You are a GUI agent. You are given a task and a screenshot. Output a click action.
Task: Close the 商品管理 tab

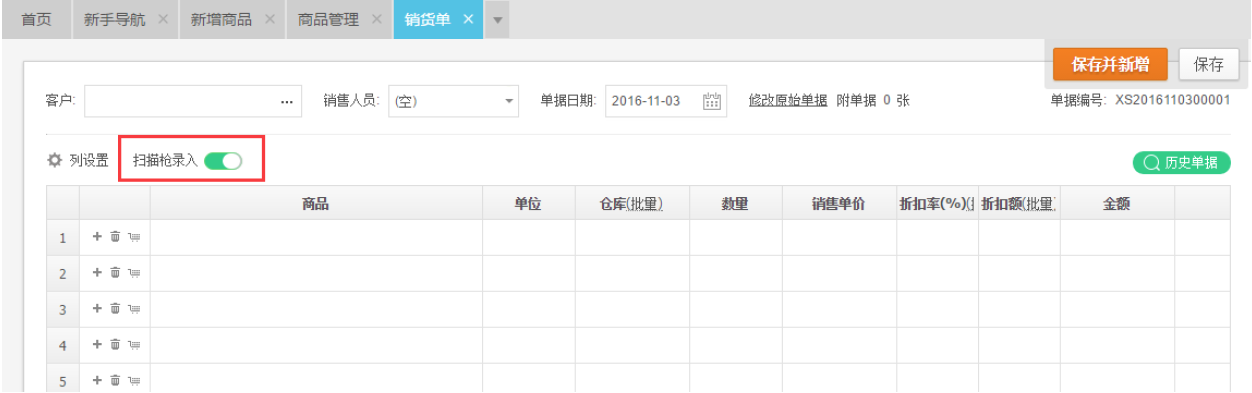(376, 20)
